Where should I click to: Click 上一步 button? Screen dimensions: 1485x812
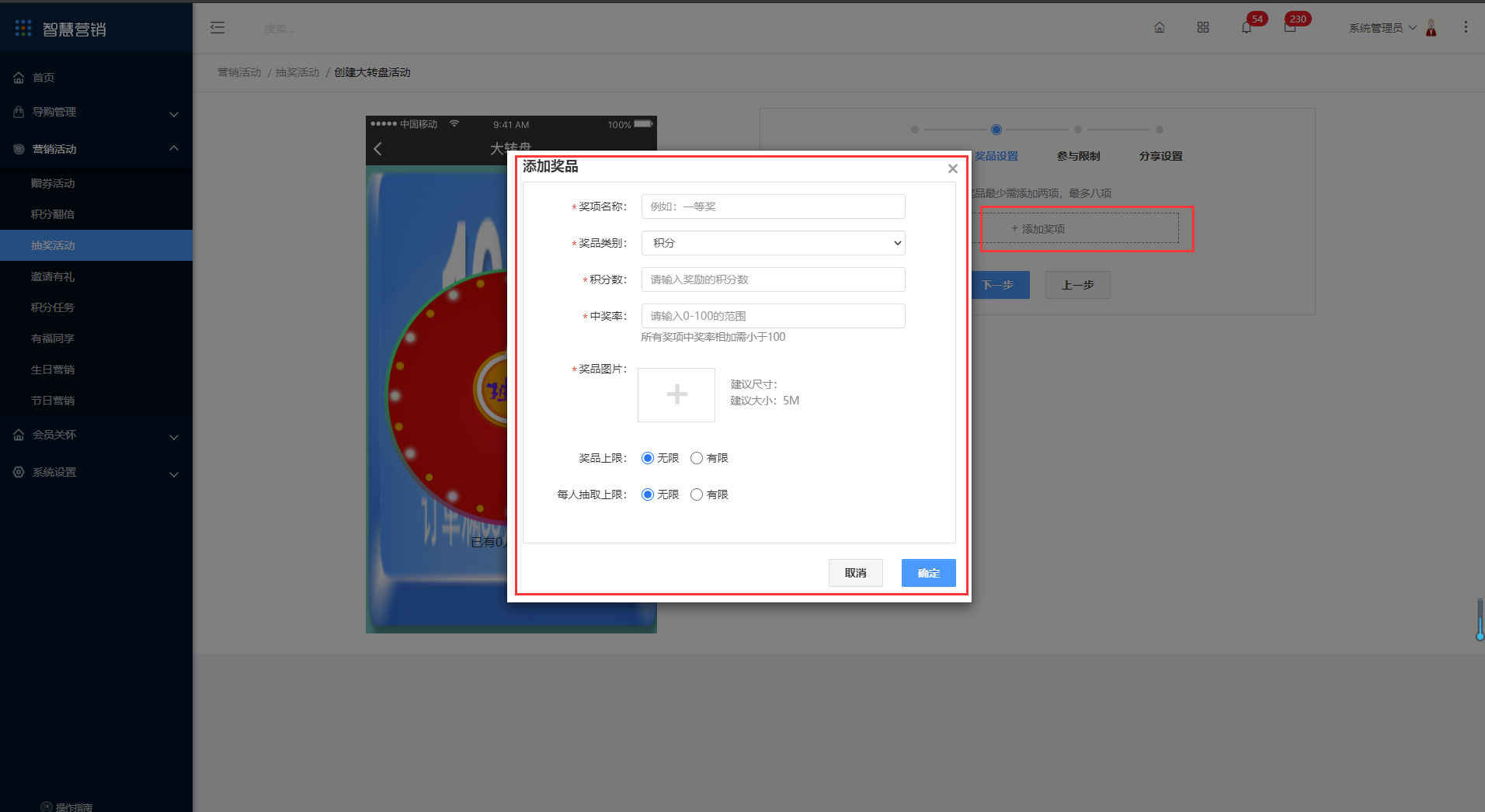coord(1078,285)
